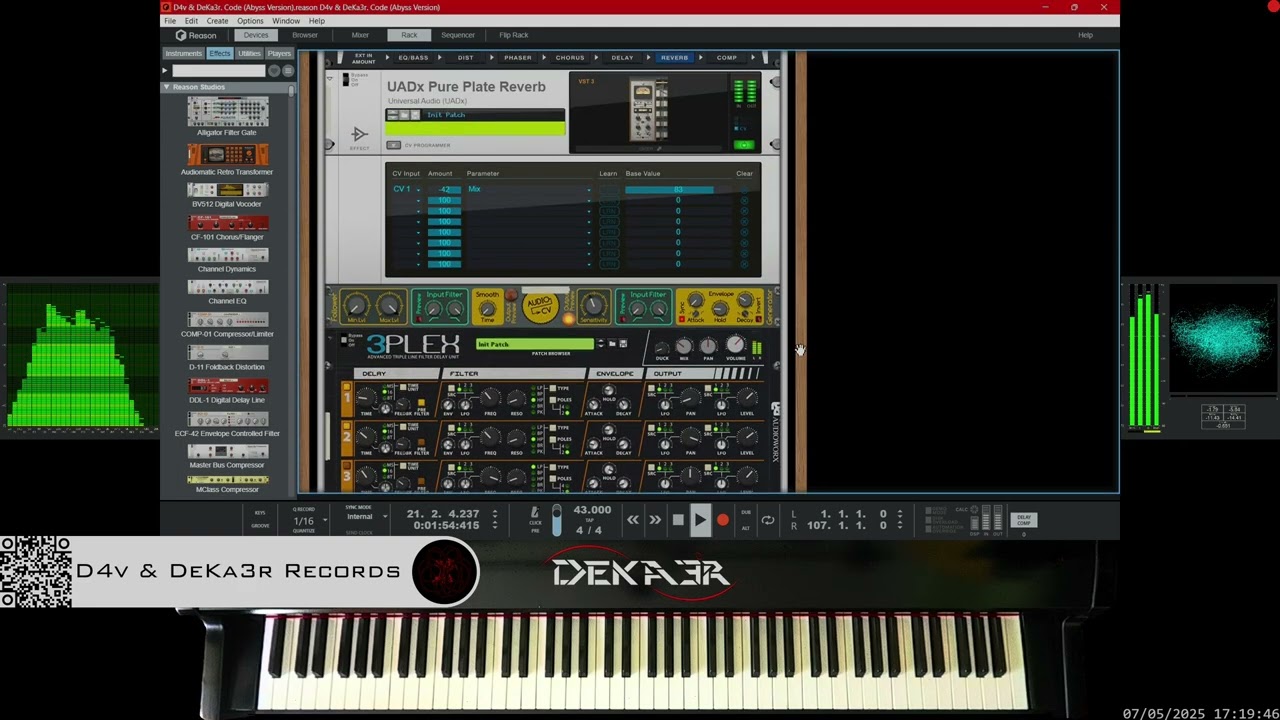Select the BV512 Digital Vocoder device
This screenshot has height=720, width=1280.
227,195
